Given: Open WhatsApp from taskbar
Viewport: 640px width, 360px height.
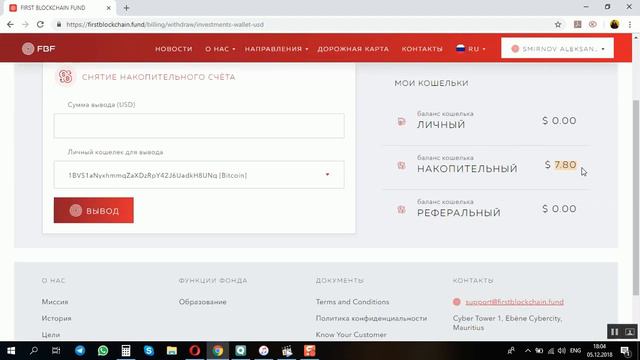Looking at the screenshot, I should tap(103, 351).
